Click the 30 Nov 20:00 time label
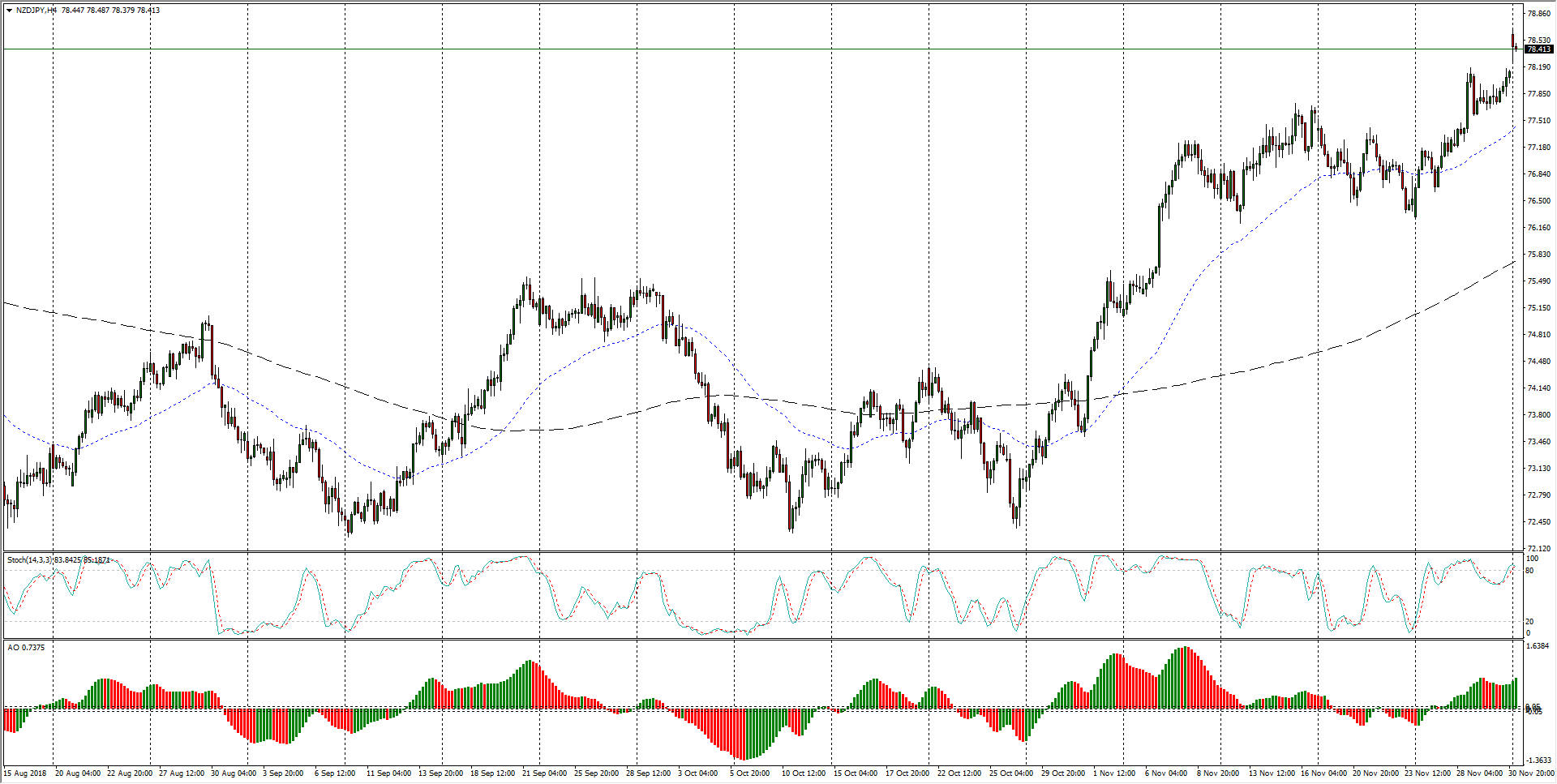 [1531, 773]
